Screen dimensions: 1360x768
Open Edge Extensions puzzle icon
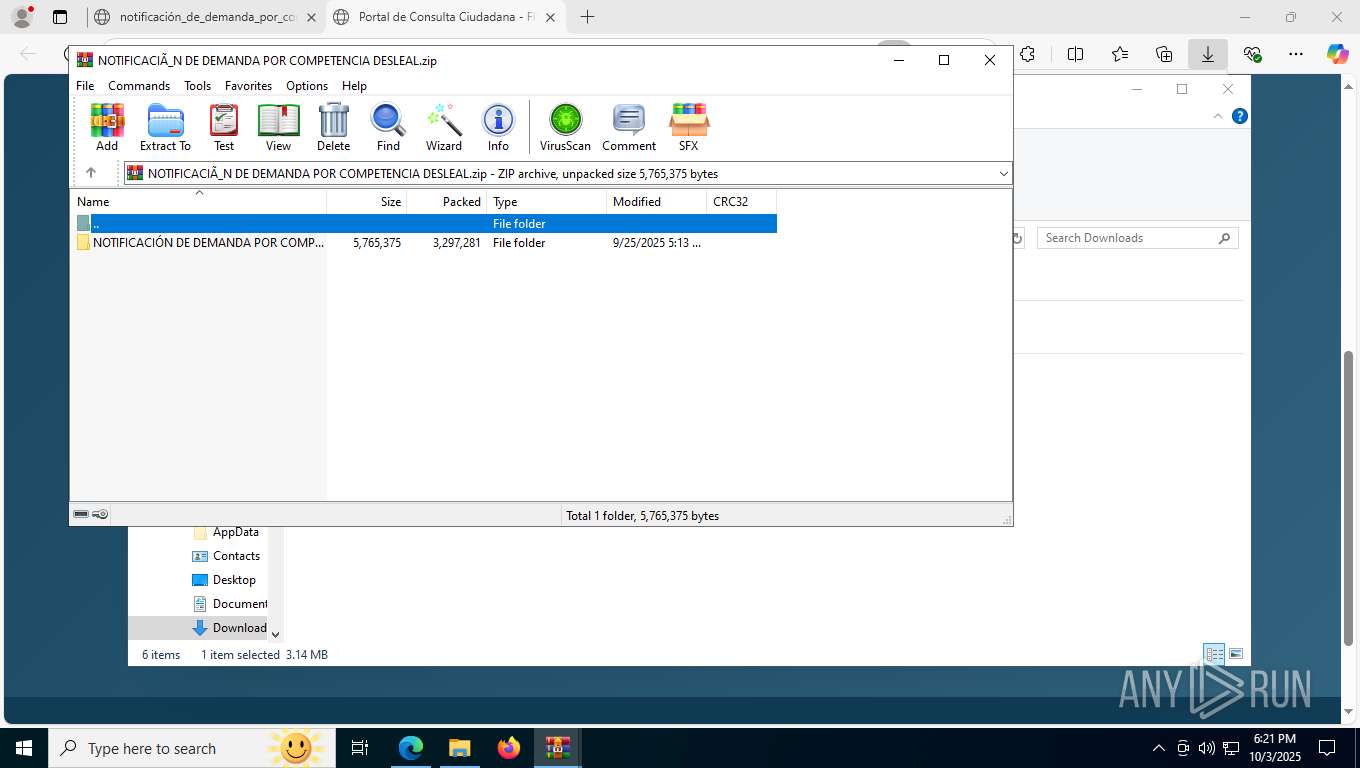[x=1027, y=54]
